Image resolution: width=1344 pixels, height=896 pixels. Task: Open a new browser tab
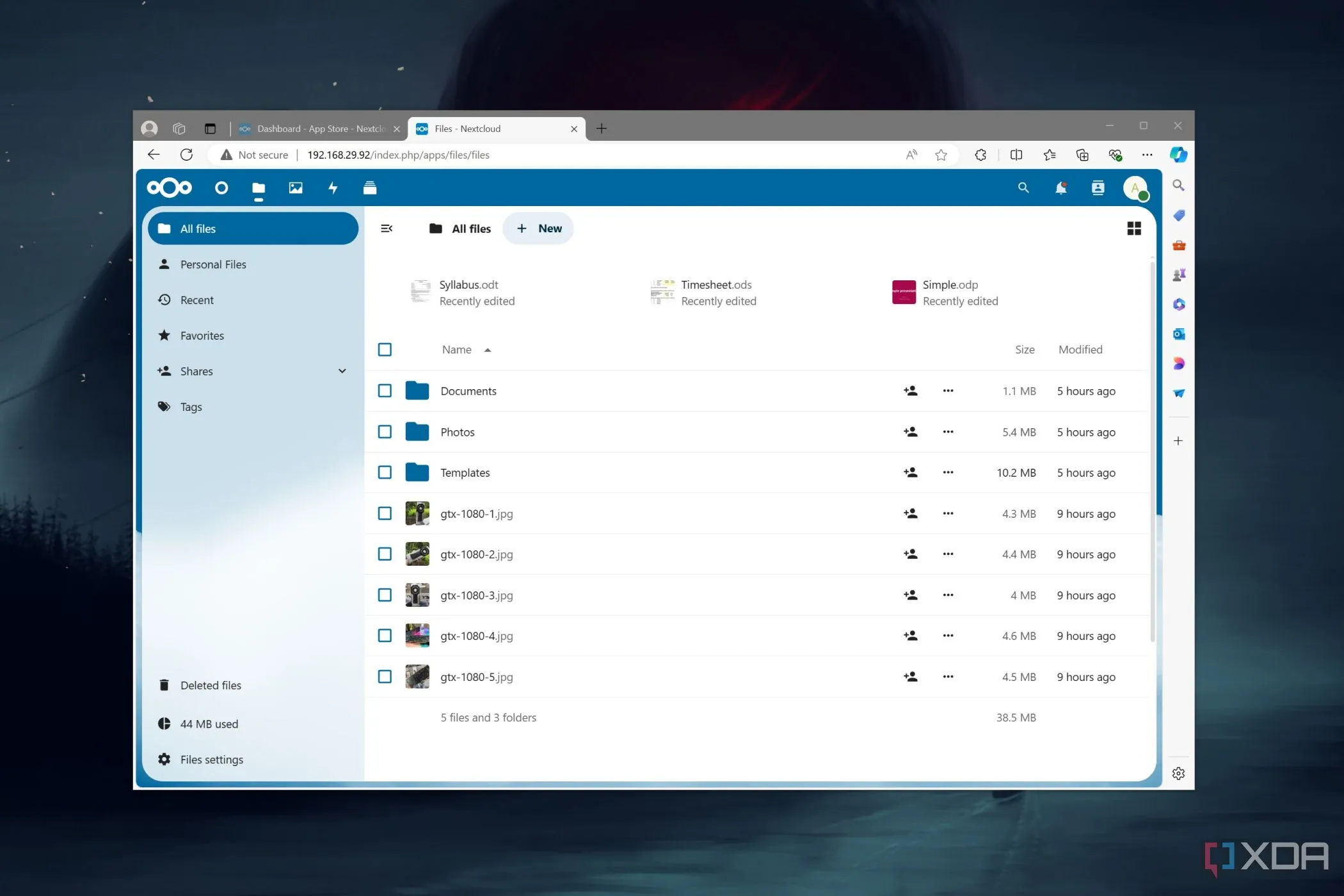coord(601,129)
